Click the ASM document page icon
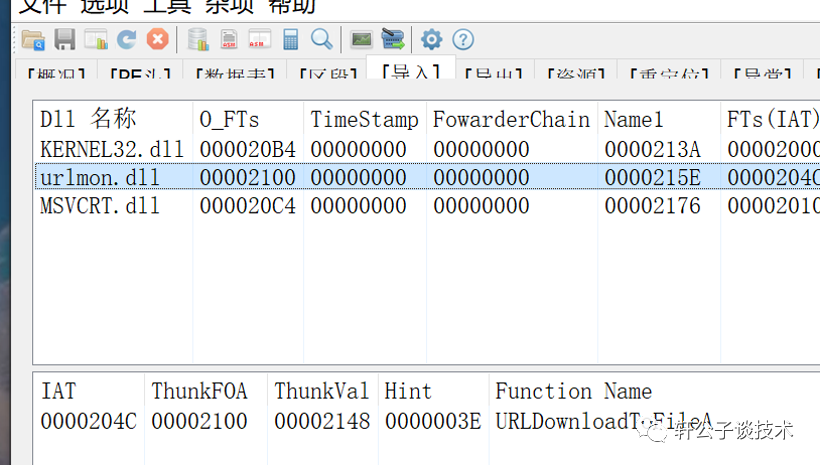 click(229, 40)
